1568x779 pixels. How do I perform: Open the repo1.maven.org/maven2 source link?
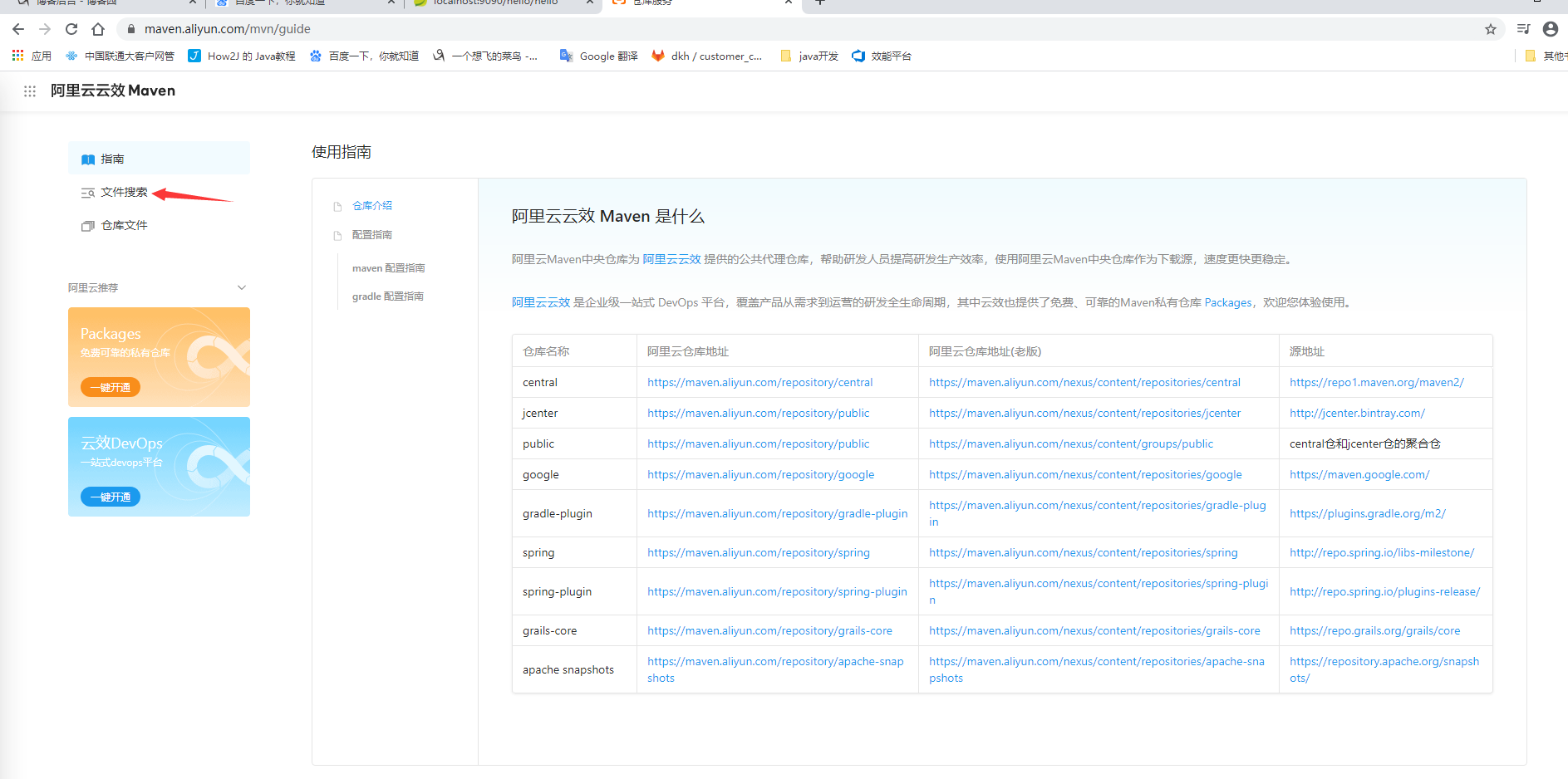click(x=1377, y=382)
